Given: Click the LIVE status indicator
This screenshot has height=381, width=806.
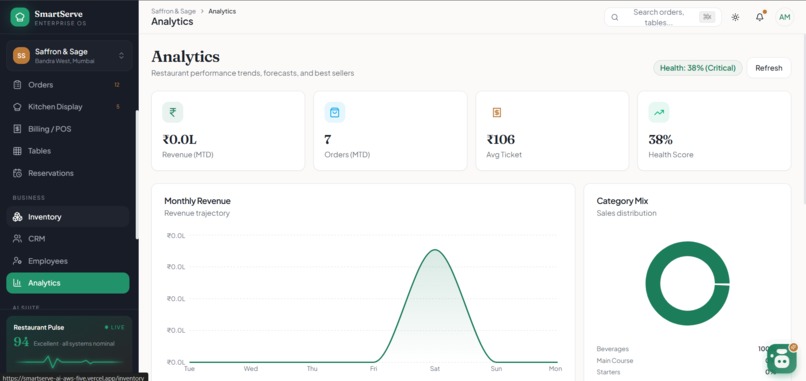Looking at the screenshot, I should click(x=115, y=328).
